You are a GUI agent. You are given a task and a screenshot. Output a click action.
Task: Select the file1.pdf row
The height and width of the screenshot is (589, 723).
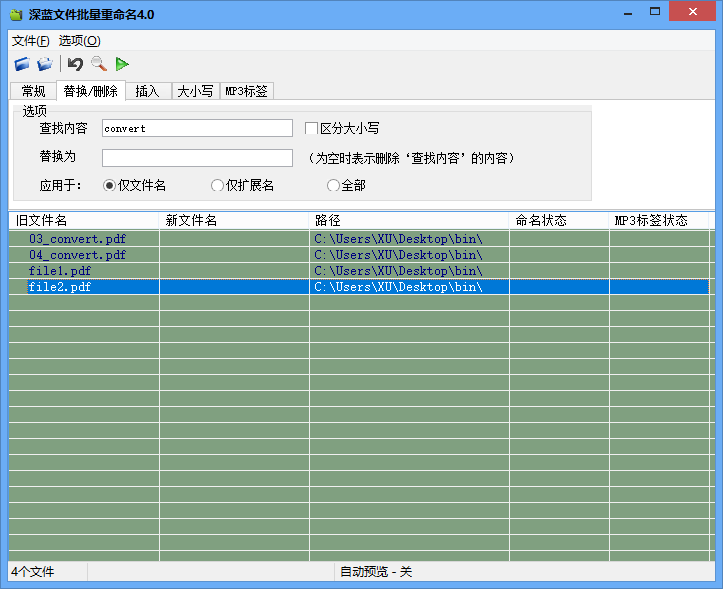(359, 271)
